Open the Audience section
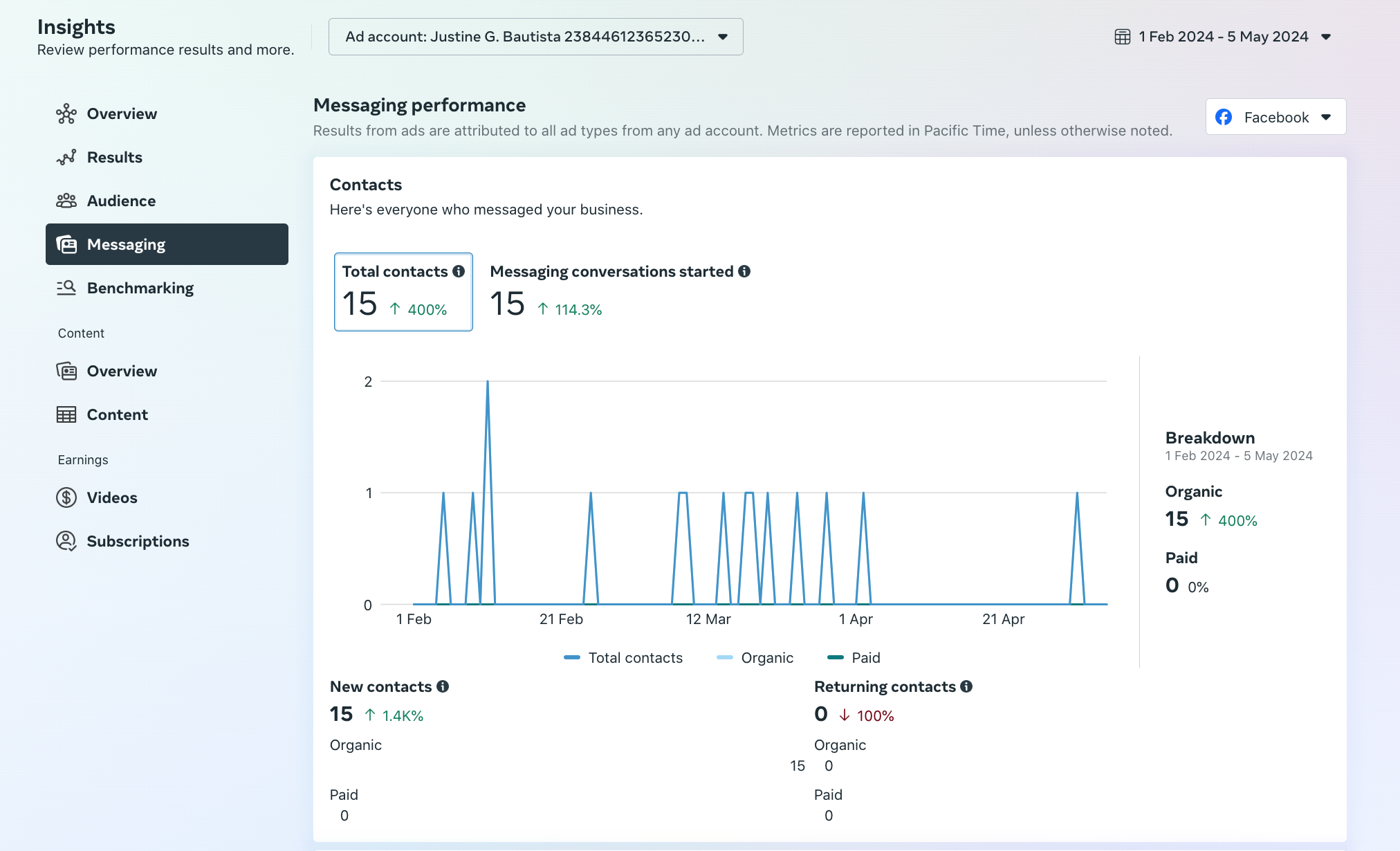1400x851 pixels. click(x=121, y=201)
